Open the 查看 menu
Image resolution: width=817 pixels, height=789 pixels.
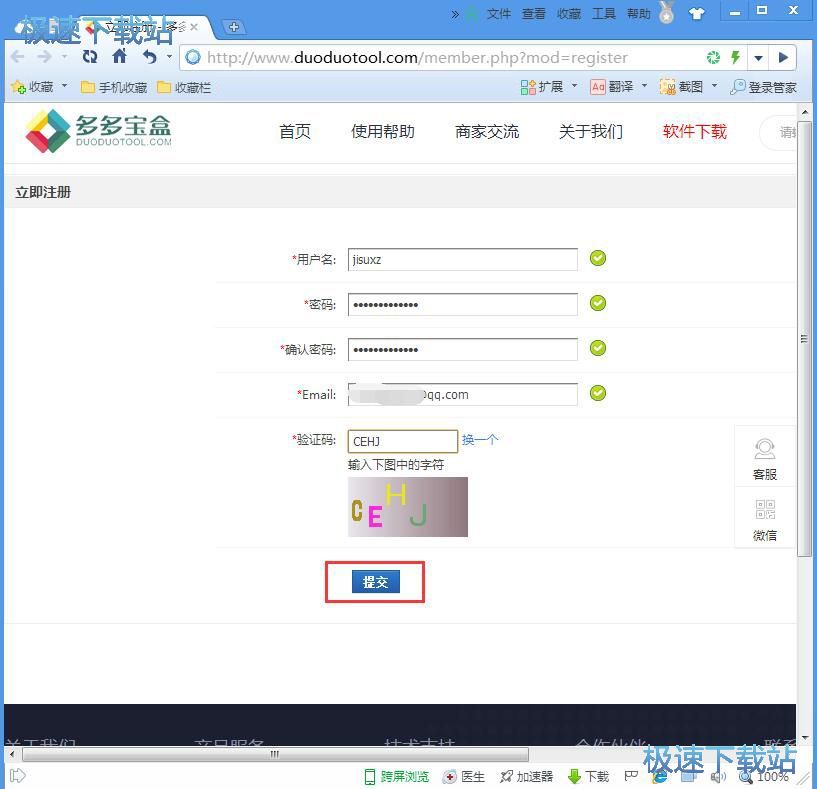point(534,14)
